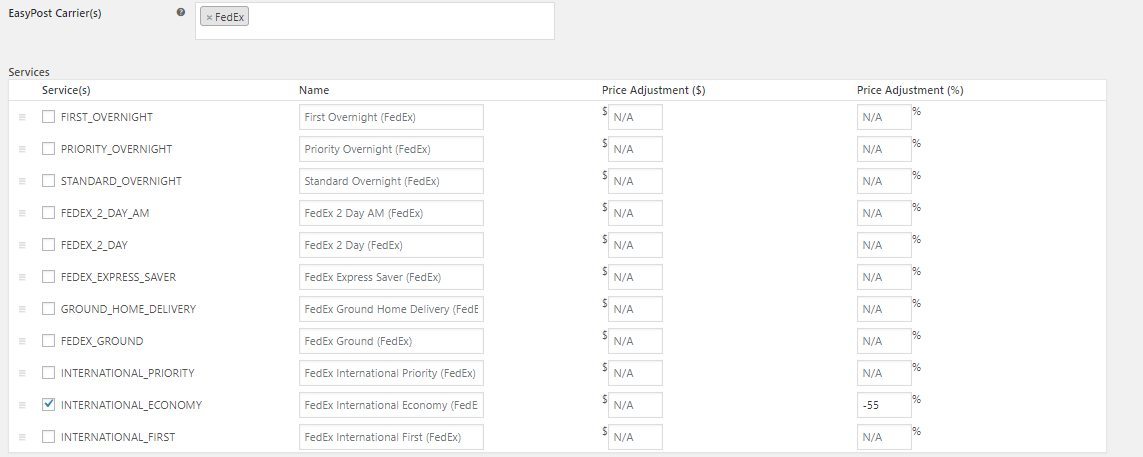Remove the FedEx carrier tag
Viewport: 1143px width, 457px height.
209,17
